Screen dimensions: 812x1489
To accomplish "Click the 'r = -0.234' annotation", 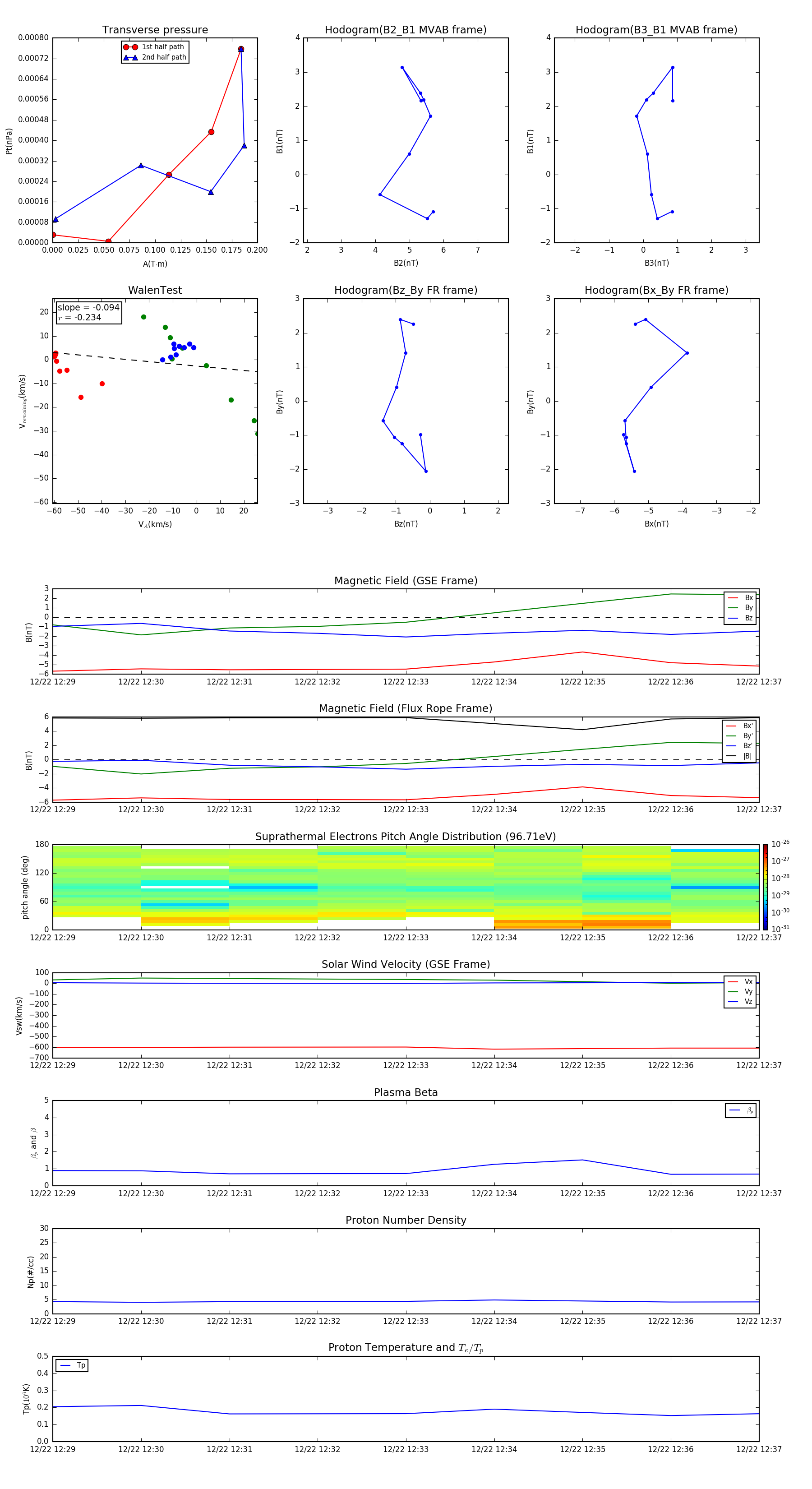I will (80, 317).
